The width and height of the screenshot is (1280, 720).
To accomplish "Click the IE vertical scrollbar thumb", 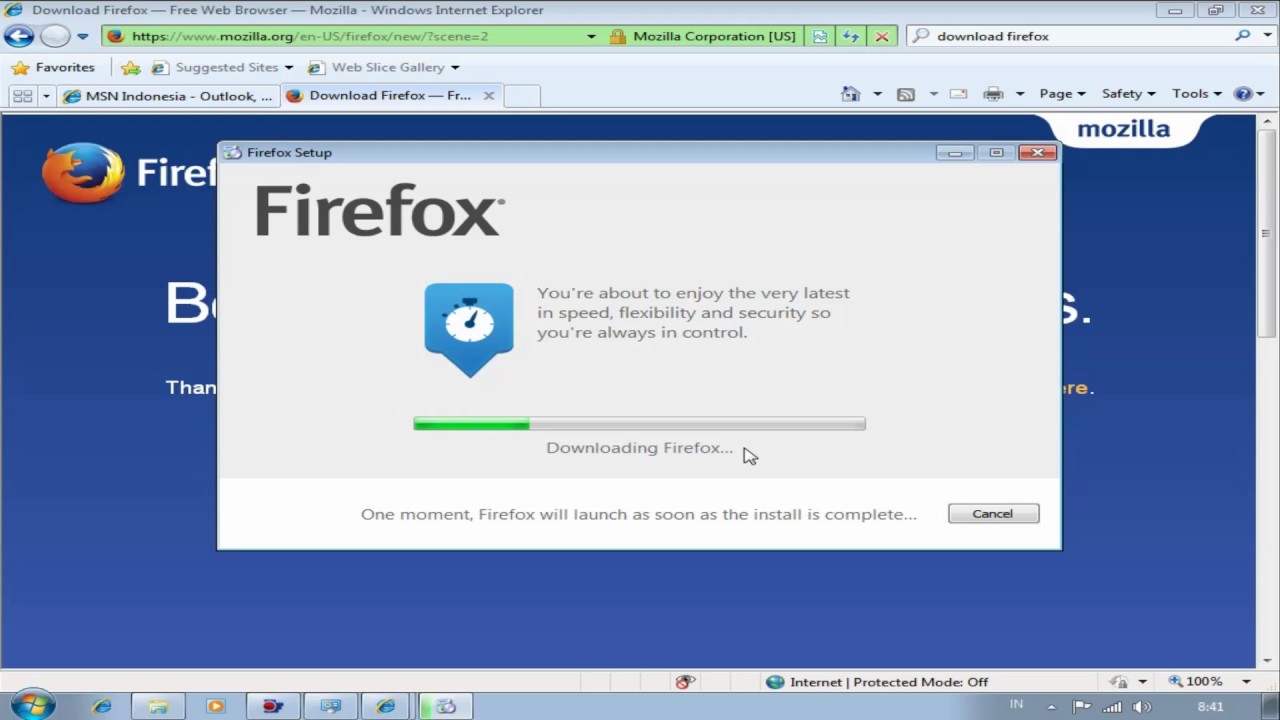I will [x=1267, y=234].
